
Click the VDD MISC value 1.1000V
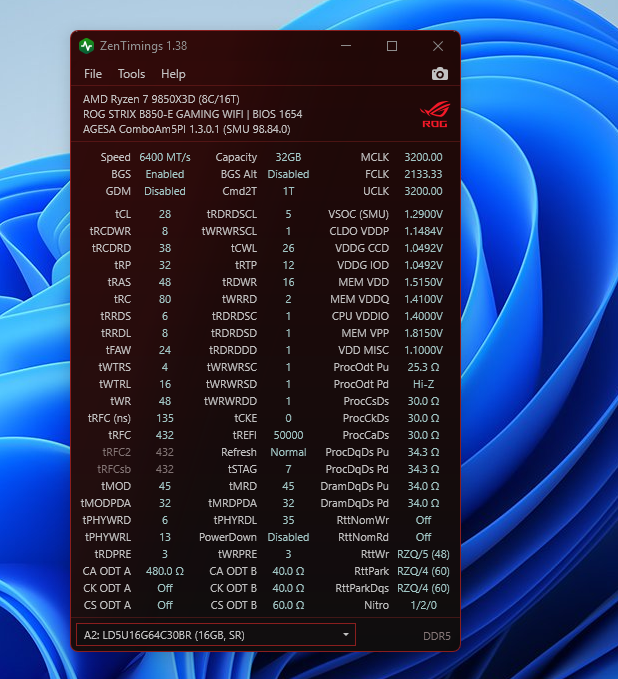(x=423, y=350)
